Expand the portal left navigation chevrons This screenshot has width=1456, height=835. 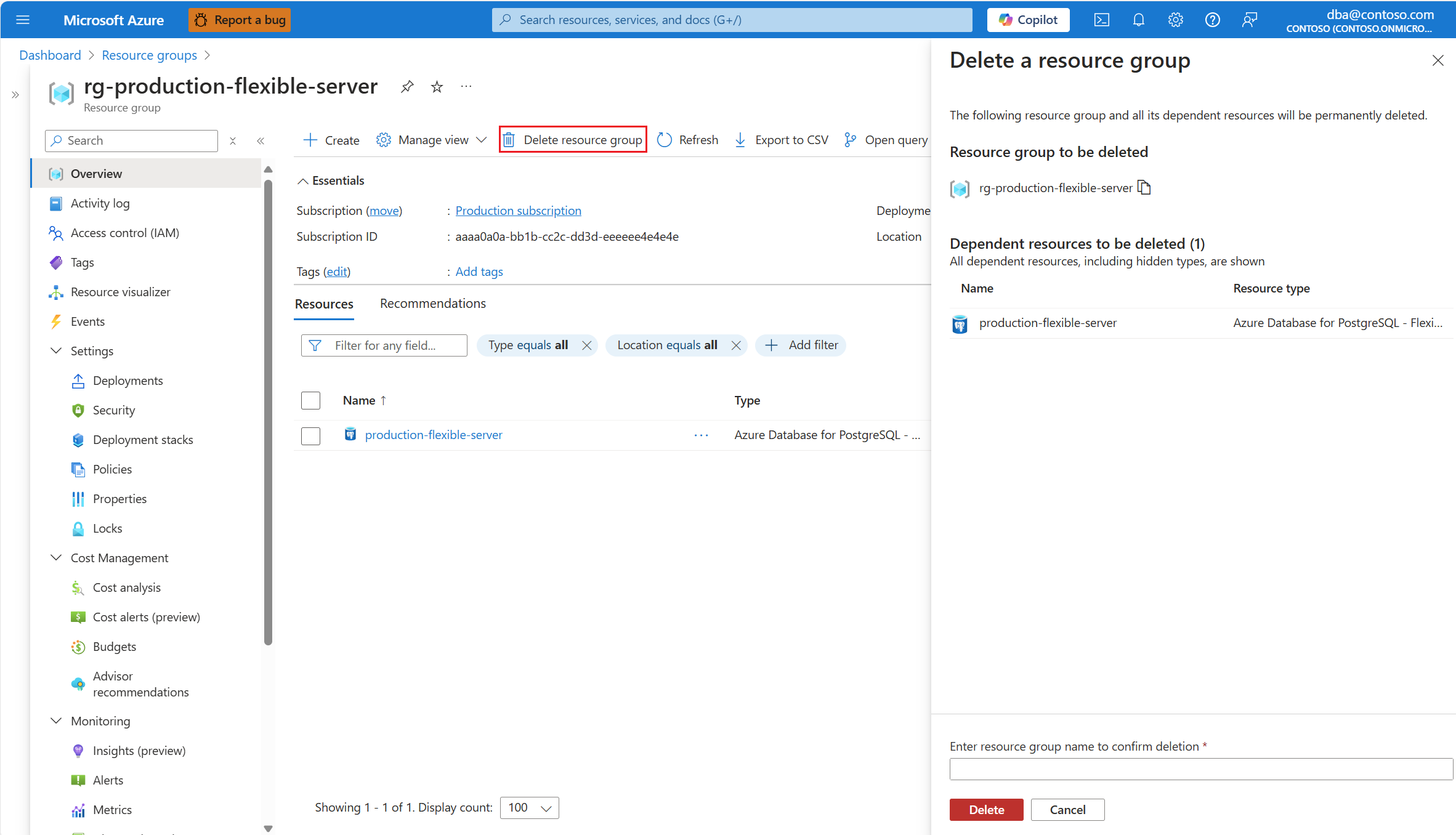pyautogui.click(x=15, y=95)
